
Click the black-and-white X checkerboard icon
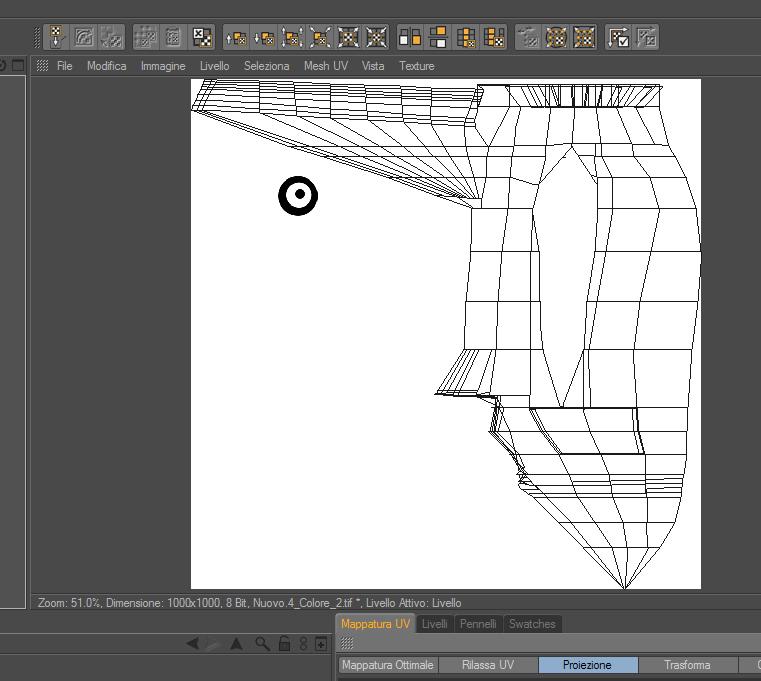click(202, 37)
